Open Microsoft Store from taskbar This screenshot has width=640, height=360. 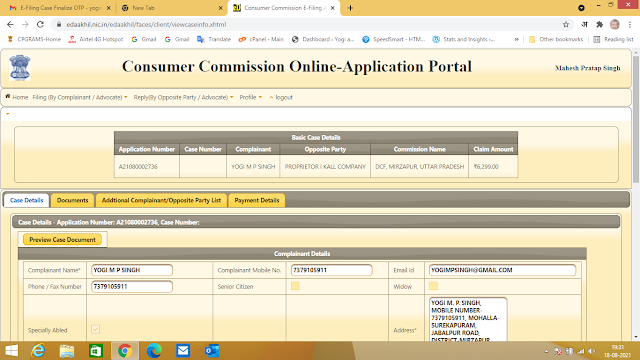(x=96, y=351)
